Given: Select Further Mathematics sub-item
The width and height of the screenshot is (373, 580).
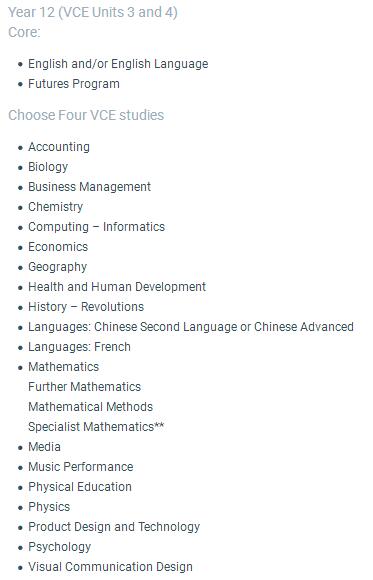Looking at the screenshot, I should (x=85, y=387).
